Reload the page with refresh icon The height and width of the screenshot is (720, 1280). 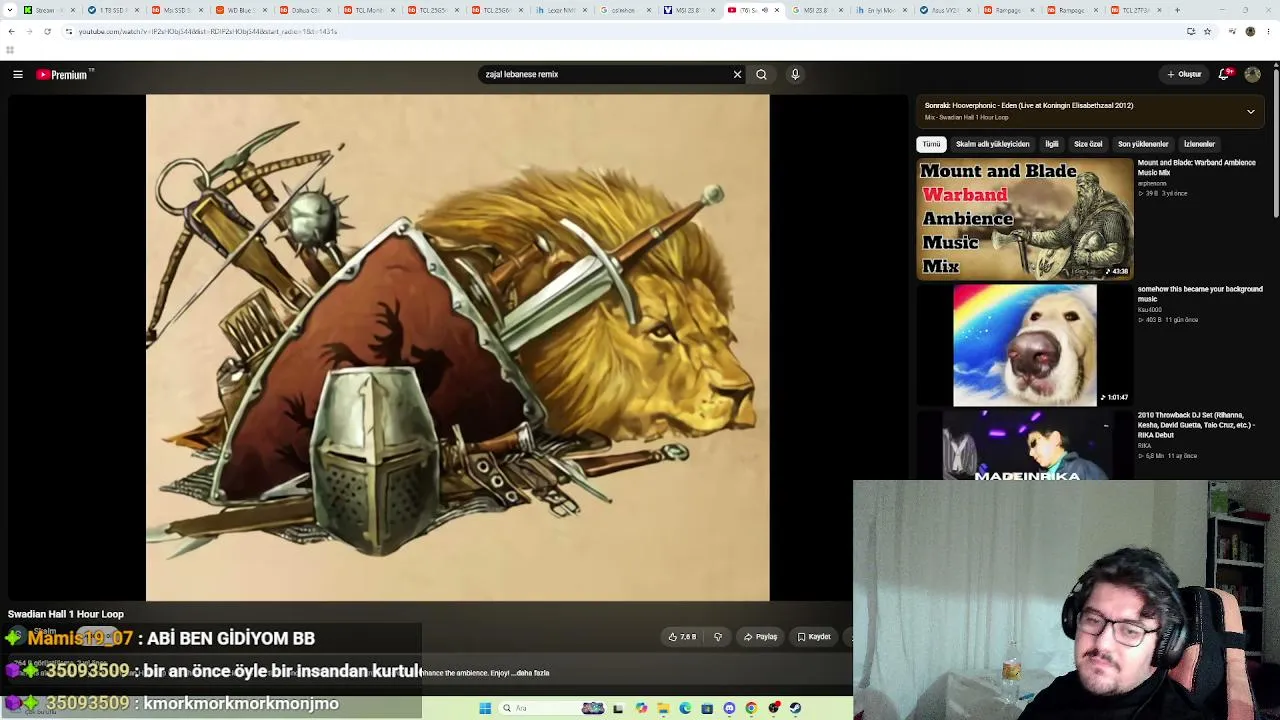[x=47, y=31]
